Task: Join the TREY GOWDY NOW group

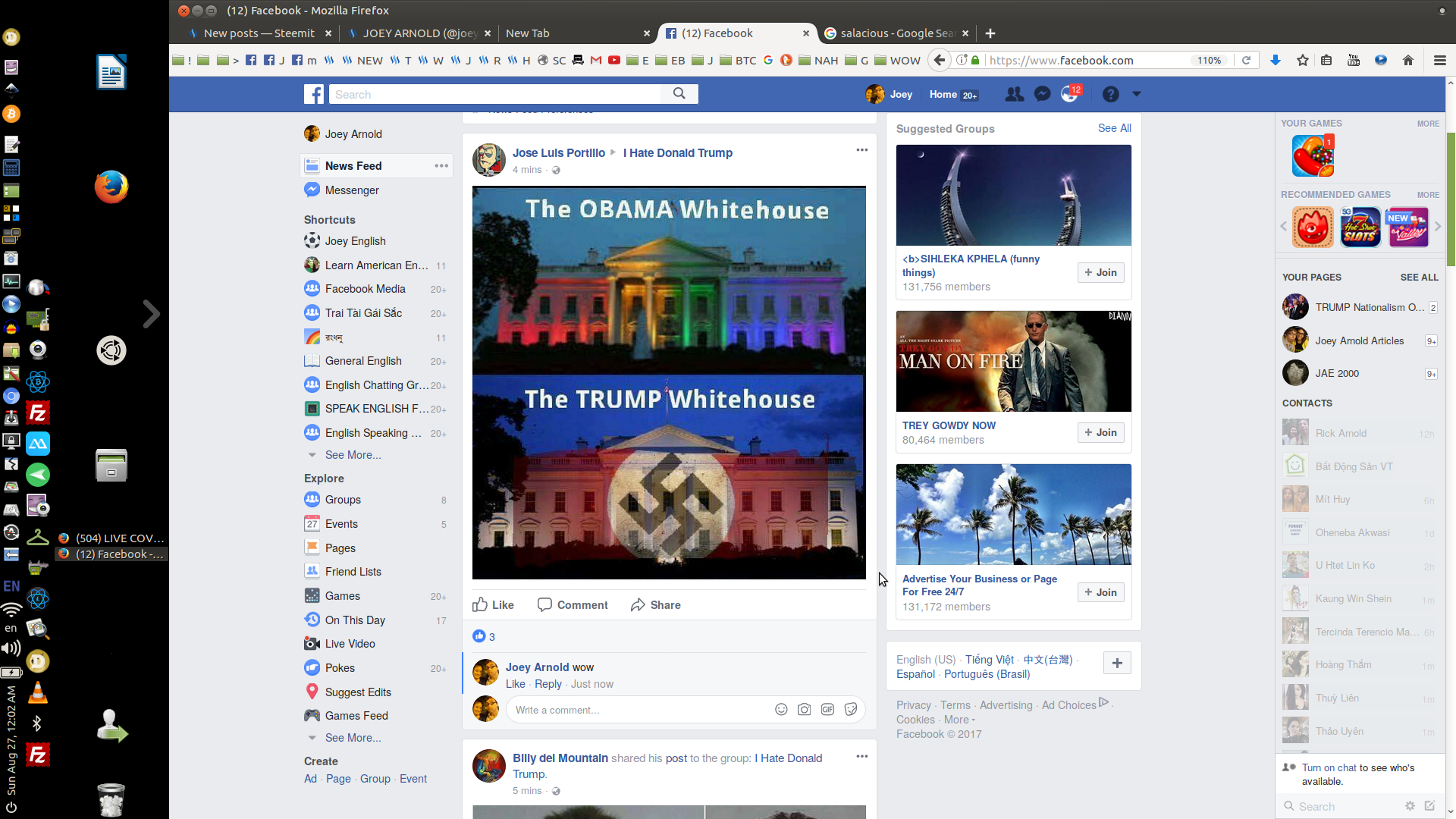Action: [1100, 432]
